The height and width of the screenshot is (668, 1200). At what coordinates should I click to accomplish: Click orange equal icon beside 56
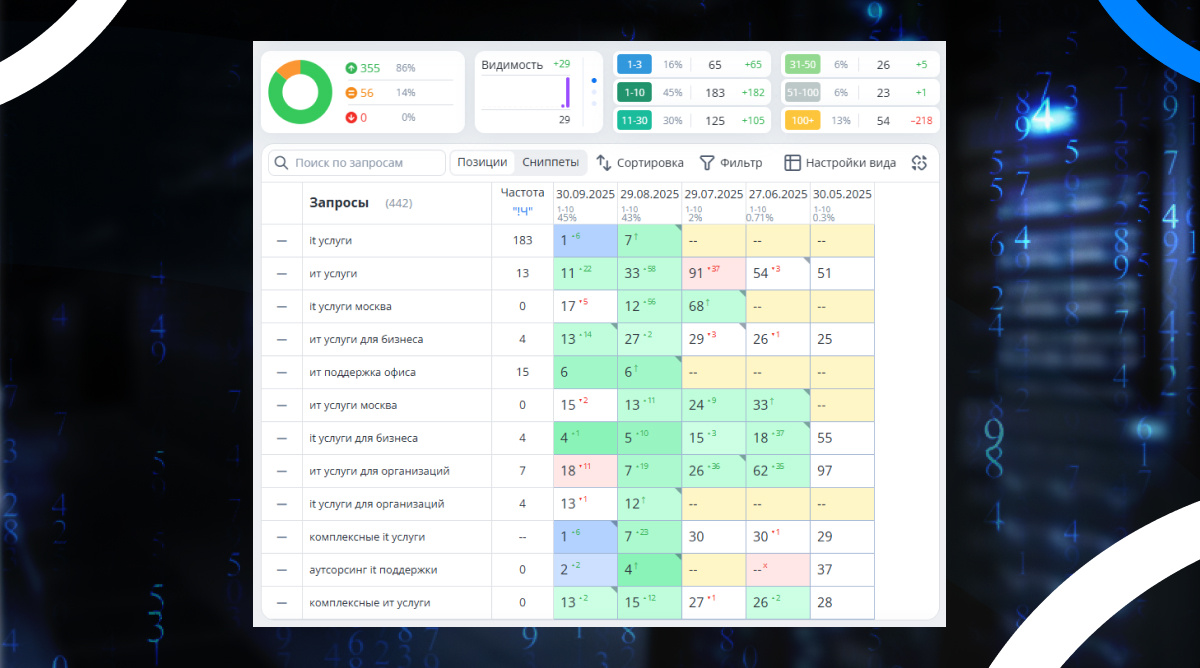[351, 93]
